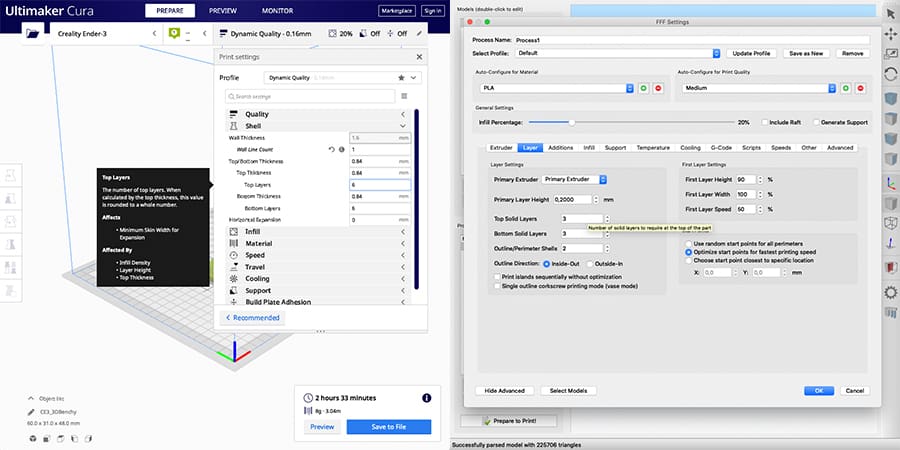Image resolution: width=900 pixels, height=450 pixels.
Task: Select the Simplify3D move/pan cross-arrows tool
Action: pyautogui.click(x=891, y=34)
